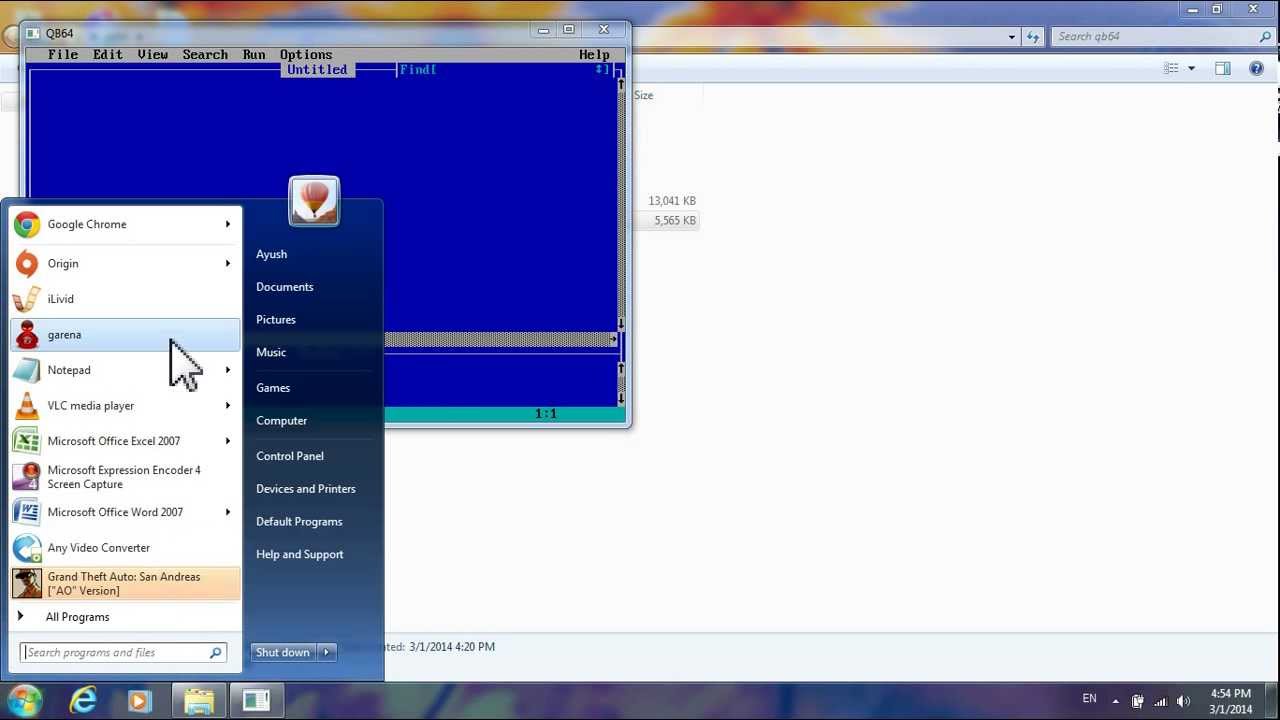Expand the Excel 2007 jump list arrow
Viewport: 1280px width, 720px height.
click(x=228, y=441)
